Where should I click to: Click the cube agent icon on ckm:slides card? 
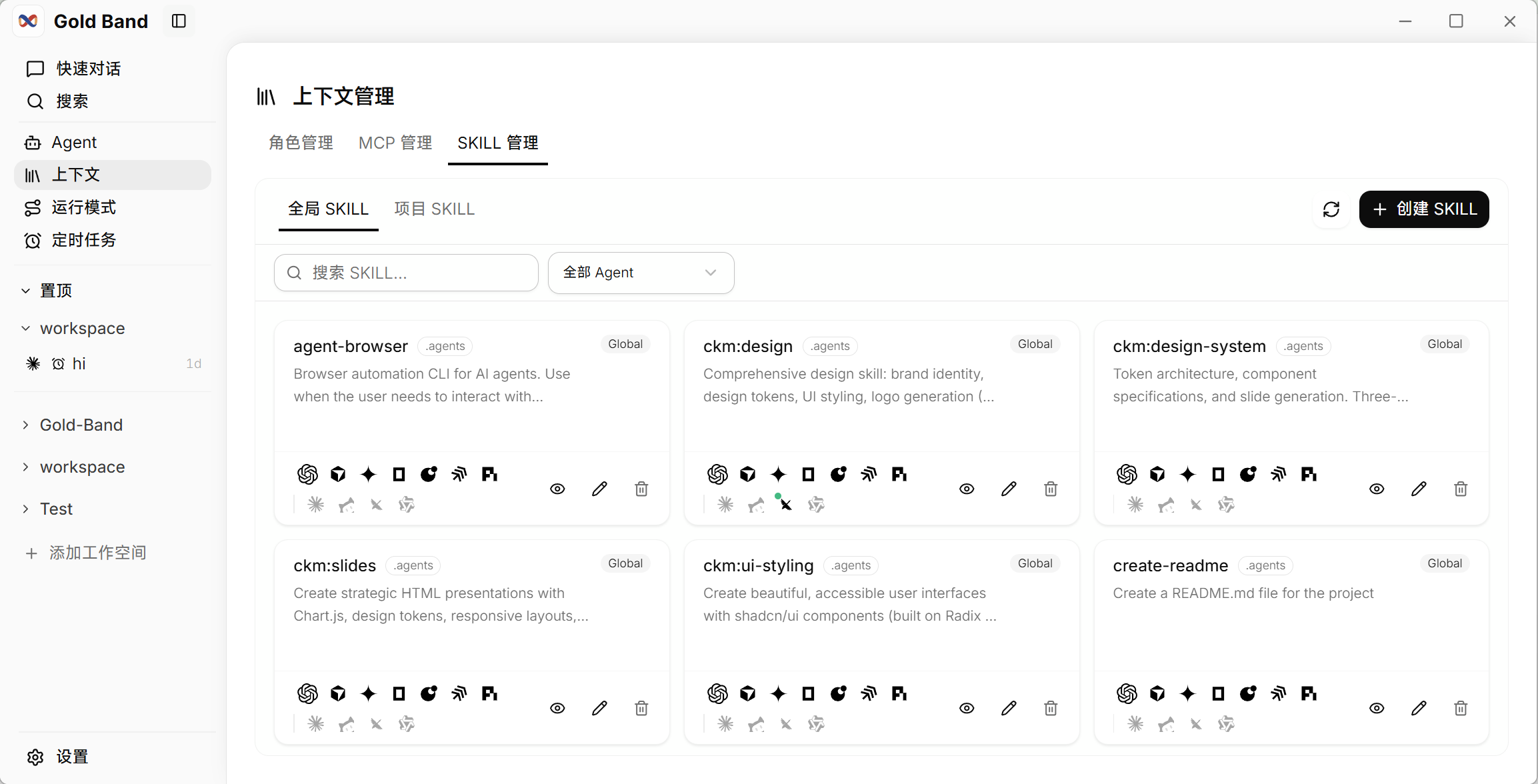[x=338, y=693]
